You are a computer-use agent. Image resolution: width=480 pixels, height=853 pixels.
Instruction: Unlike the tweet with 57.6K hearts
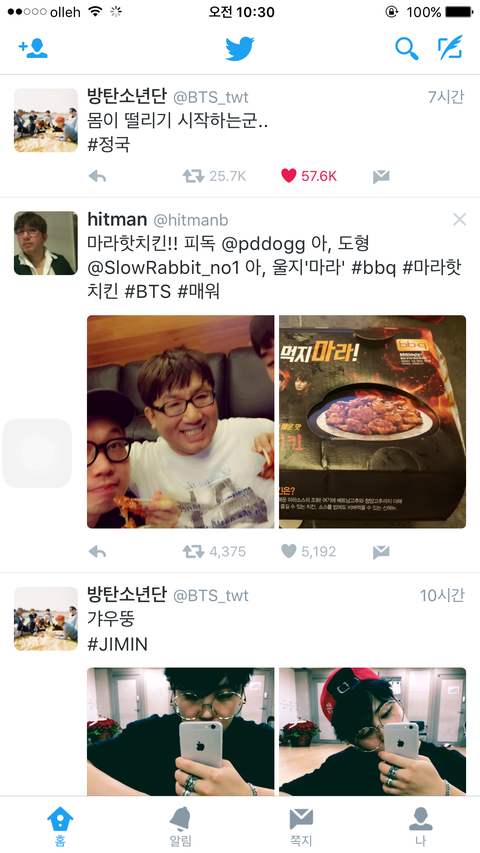(x=288, y=176)
